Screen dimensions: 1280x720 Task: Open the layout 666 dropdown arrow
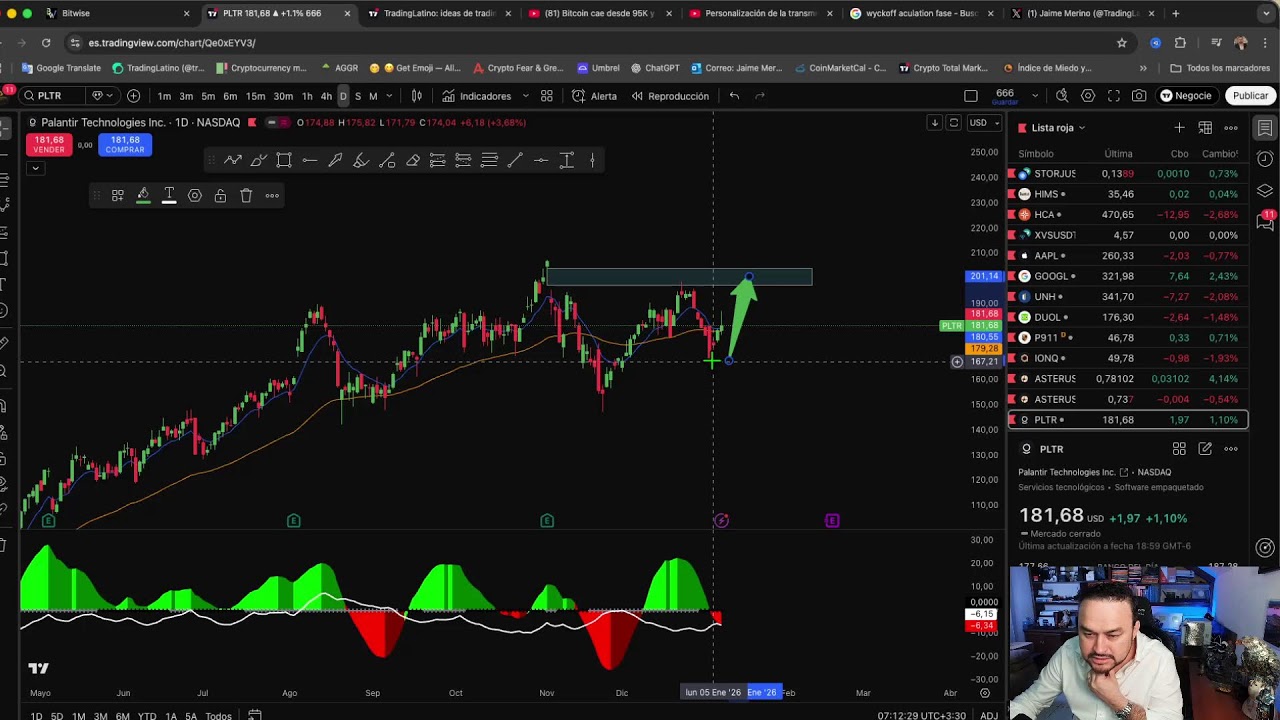pos(1035,96)
